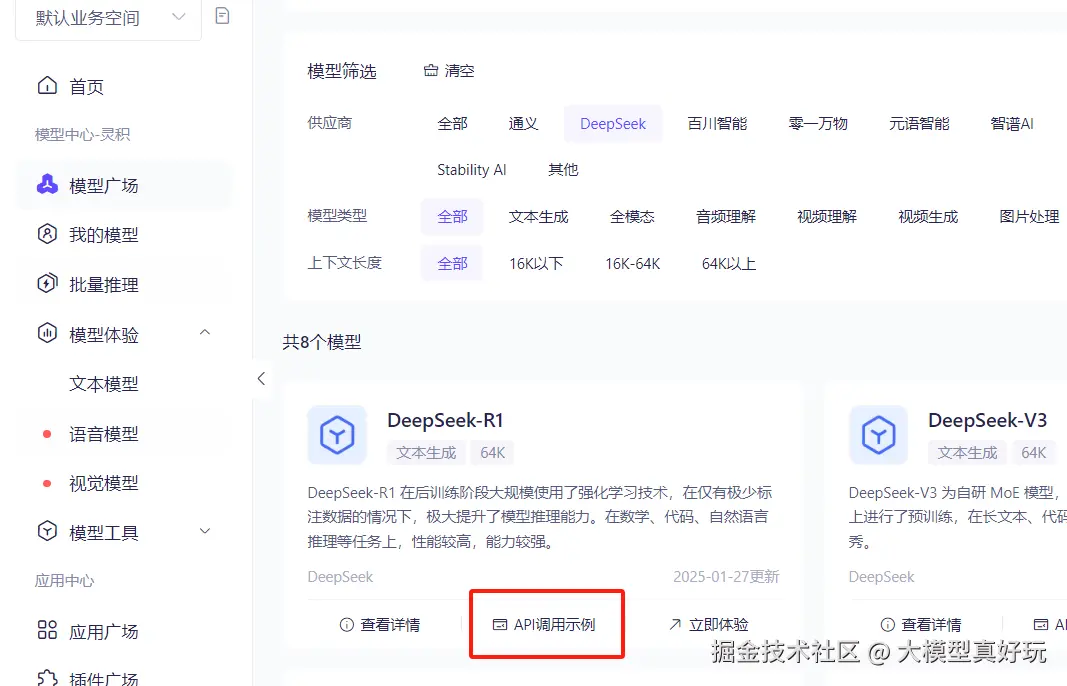Filter model type by 文本生成
Image resolution: width=1067 pixels, height=686 pixels.
(x=538, y=216)
